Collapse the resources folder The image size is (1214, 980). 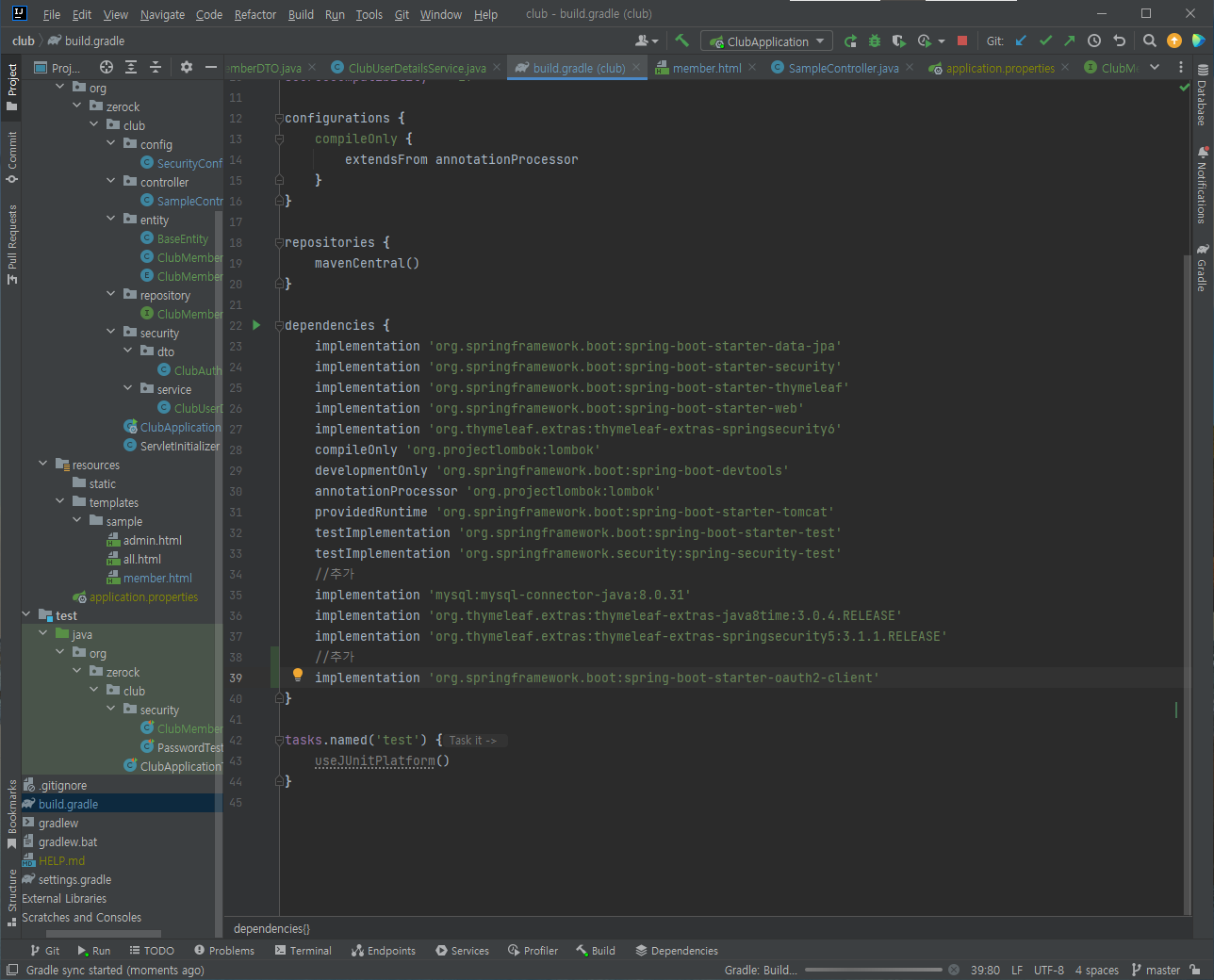(43, 465)
